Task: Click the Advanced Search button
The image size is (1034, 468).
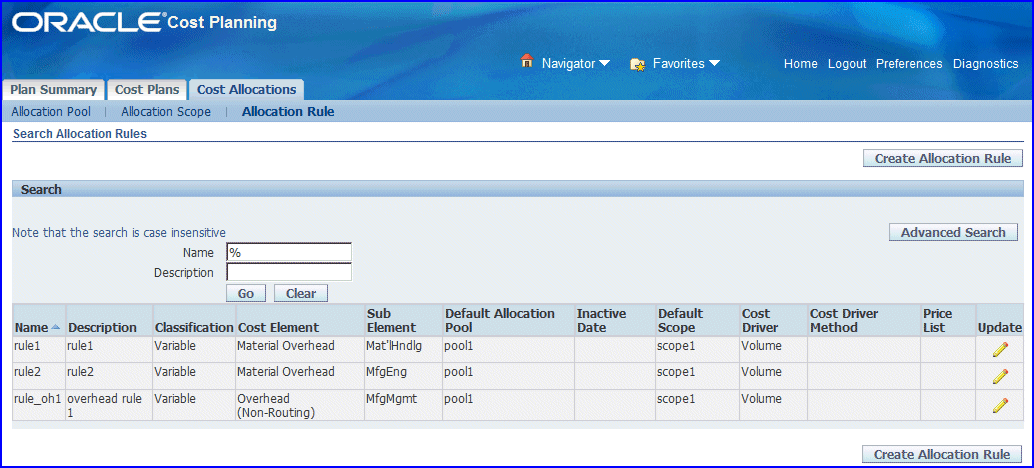Action: click(953, 232)
